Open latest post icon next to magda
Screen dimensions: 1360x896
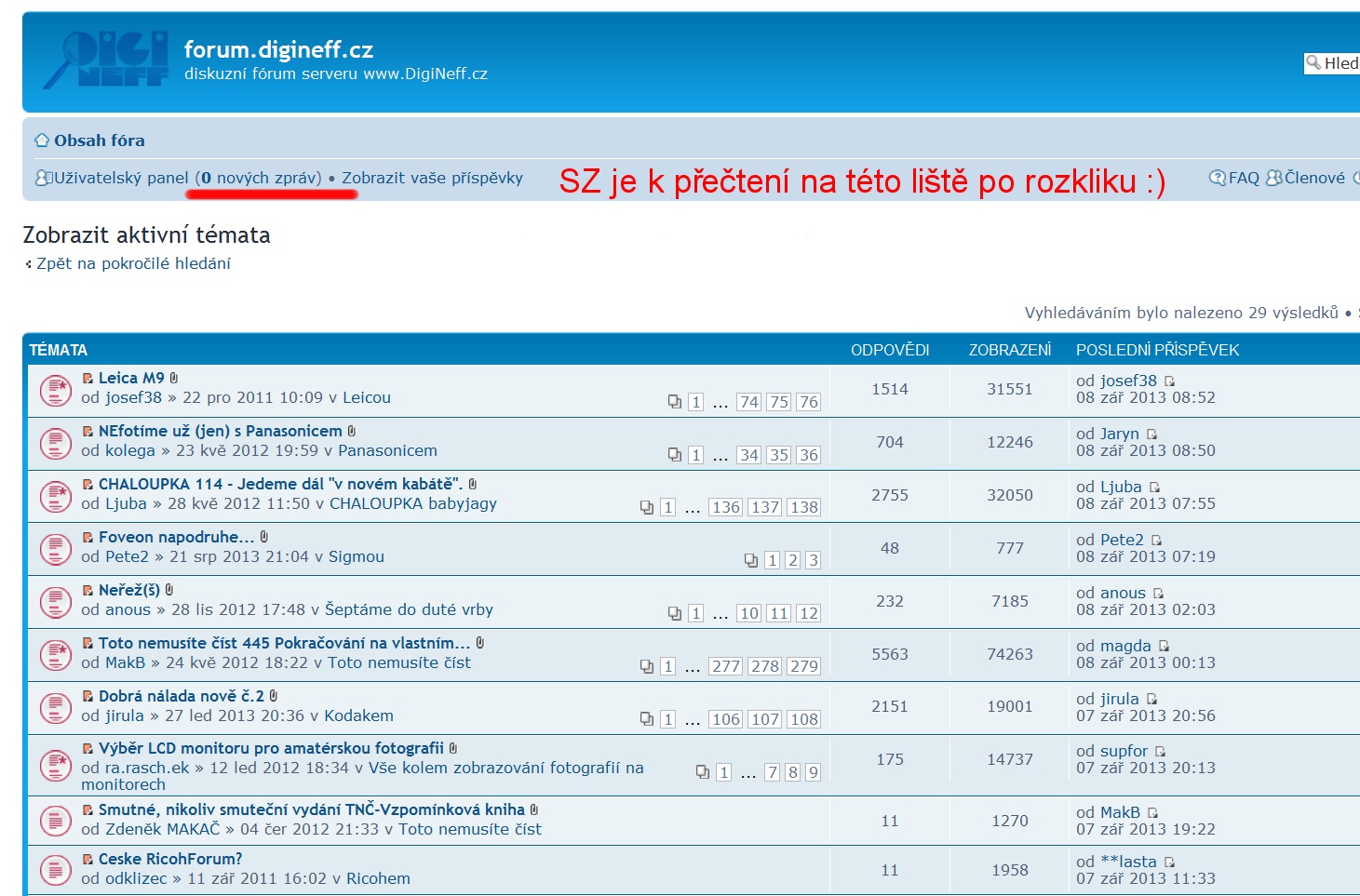(1164, 647)
